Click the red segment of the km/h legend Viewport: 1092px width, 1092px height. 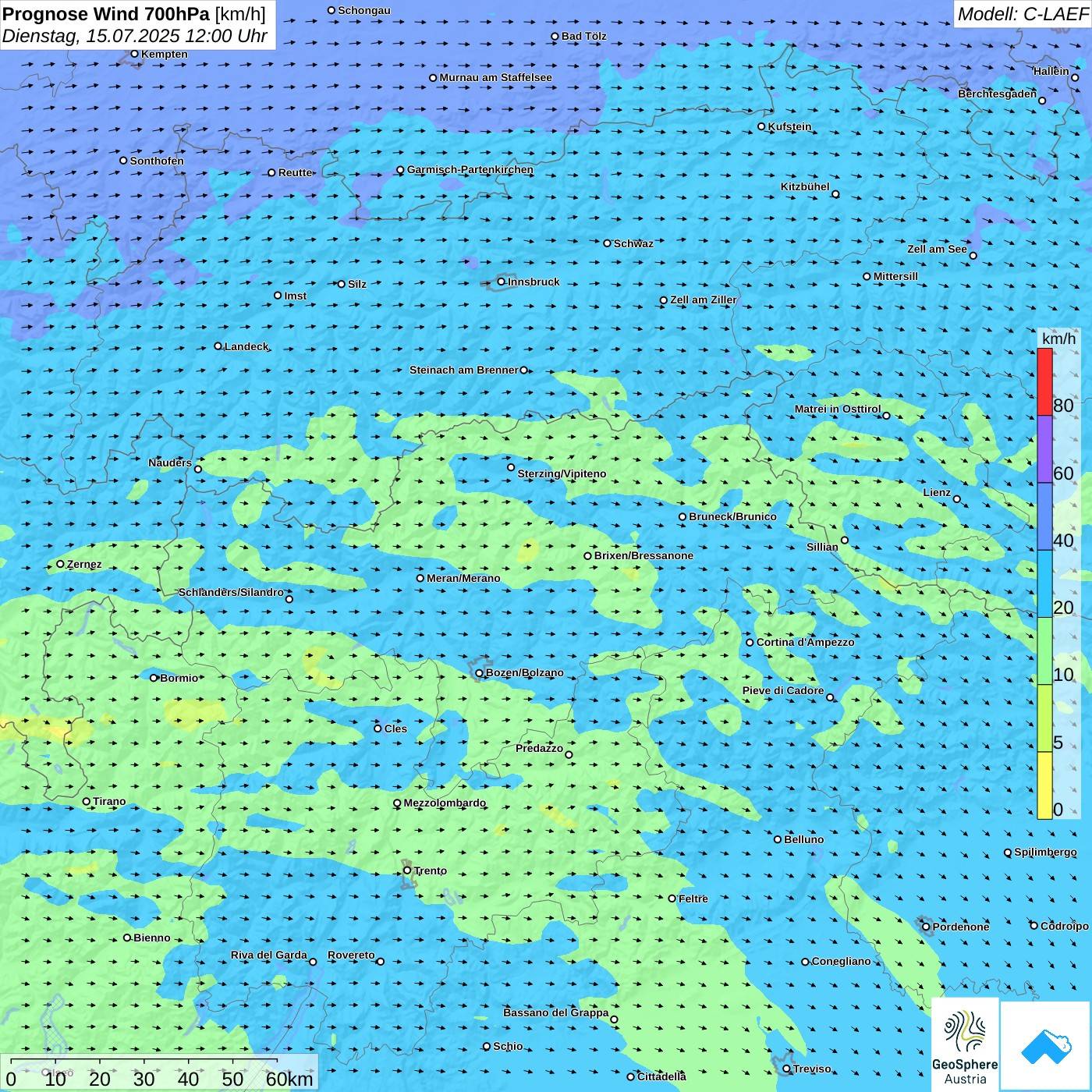(1044, 381)
